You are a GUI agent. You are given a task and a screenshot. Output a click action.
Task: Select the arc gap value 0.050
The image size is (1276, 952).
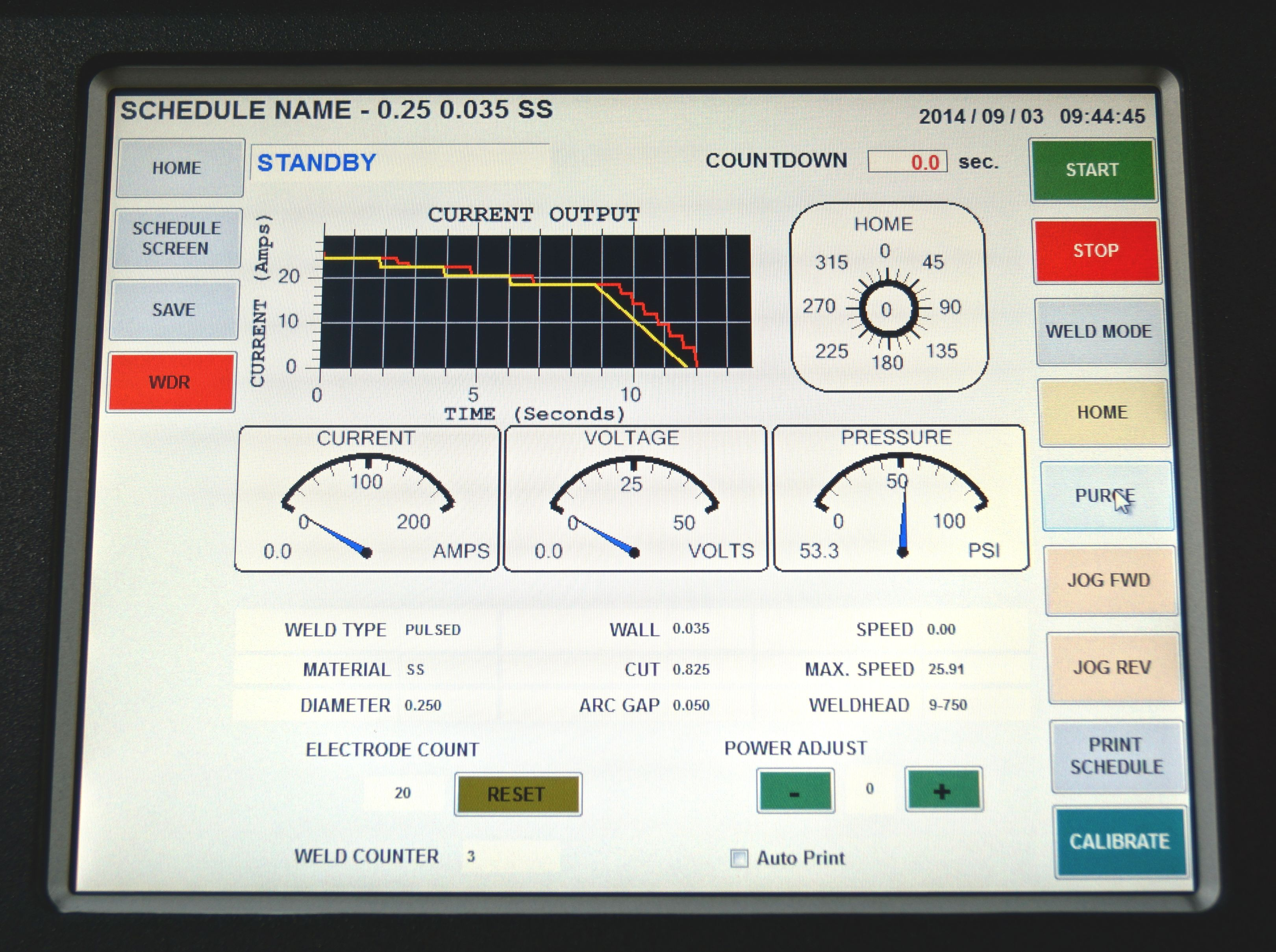click(x=691, y=705)
